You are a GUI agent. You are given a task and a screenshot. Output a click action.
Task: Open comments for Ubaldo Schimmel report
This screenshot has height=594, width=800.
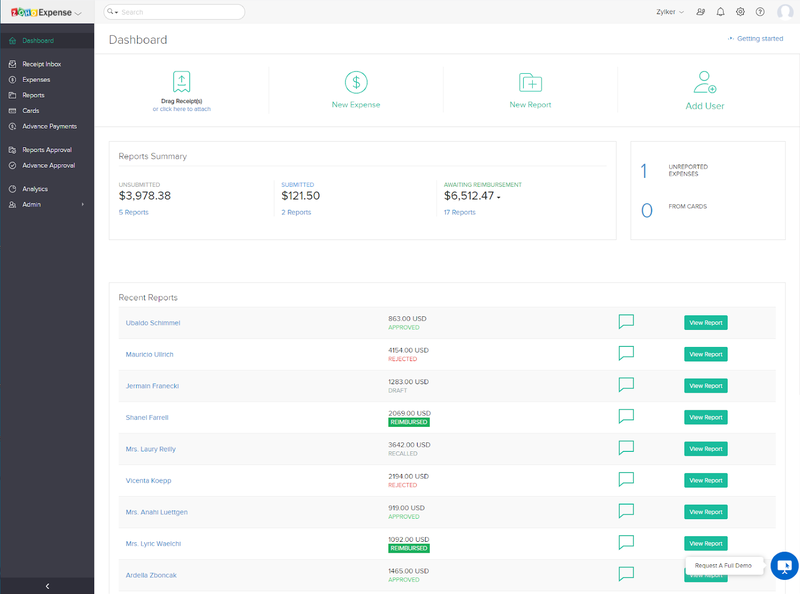tap(626, 321)
